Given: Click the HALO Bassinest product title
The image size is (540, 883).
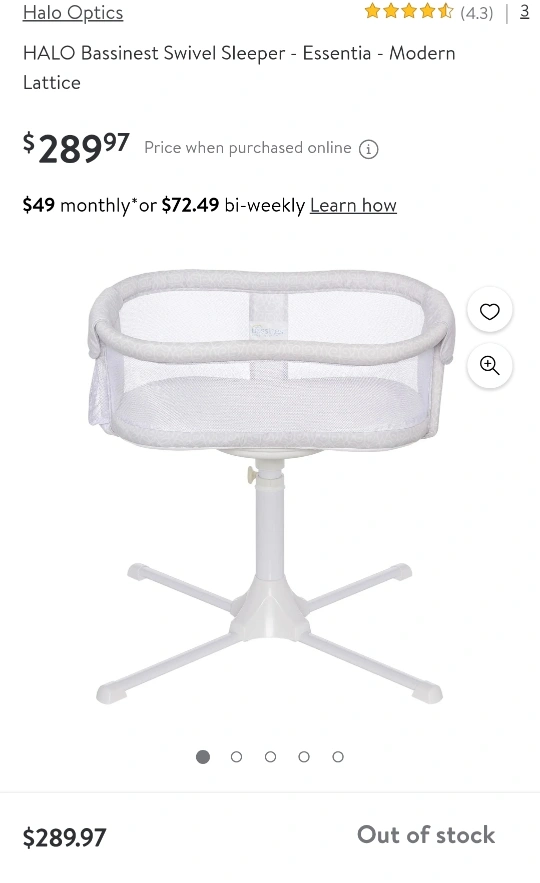Looking at the screenshot, I should pos(239,68).
